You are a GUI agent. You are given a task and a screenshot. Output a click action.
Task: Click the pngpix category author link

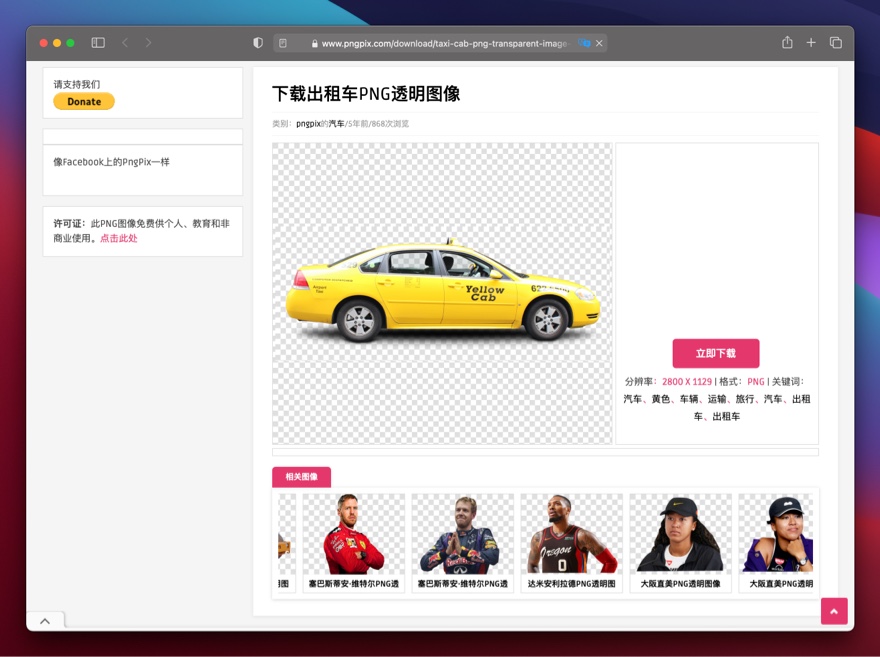[x=308, y=123]
